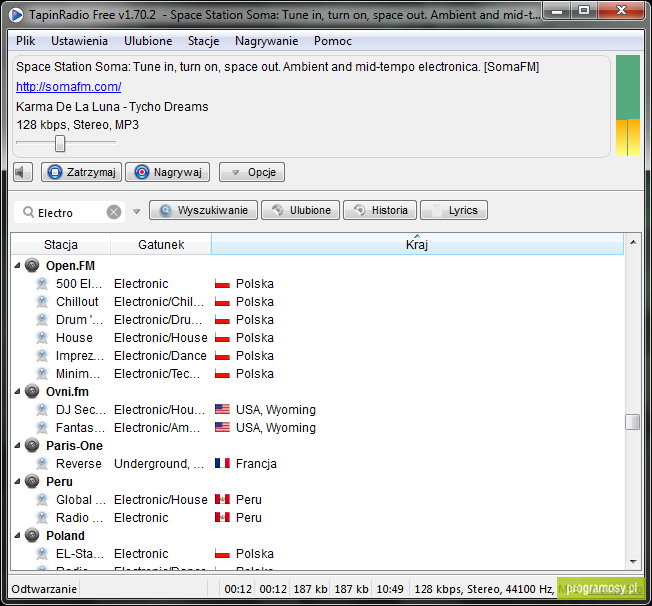The height and width of the screenshot is (606, 652).
Task: Open the search options dropdown arrow
Action: tap(136, 211)
